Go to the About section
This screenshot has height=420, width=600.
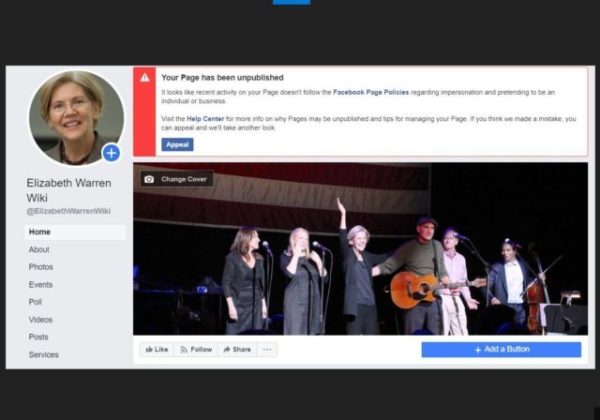(x=39, y=249)
